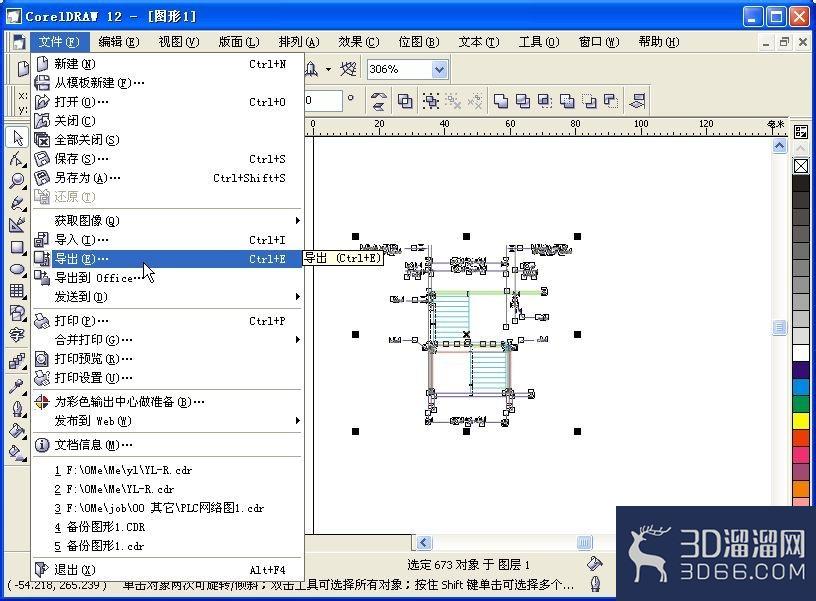Image resolution: width=816 pixels, height=601 pixels.
Task: Choose 打印预览 menu entry
Action: click(x=168, y=359)
